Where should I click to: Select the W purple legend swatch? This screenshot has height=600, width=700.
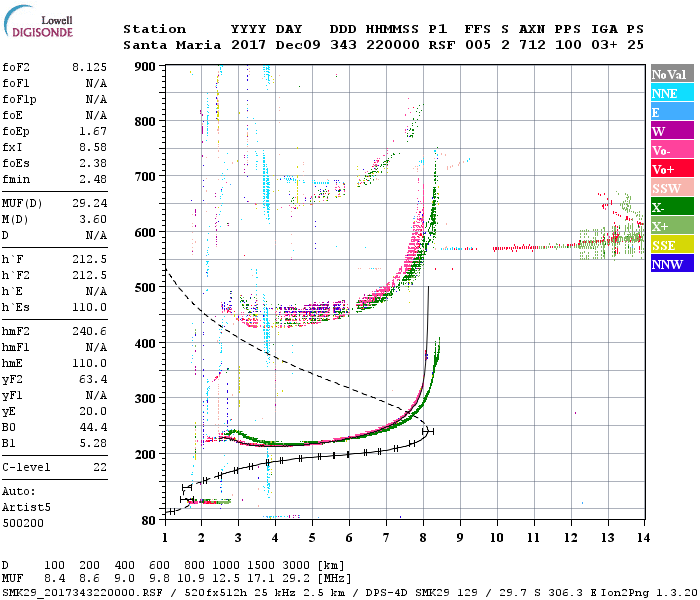[672, 131]
